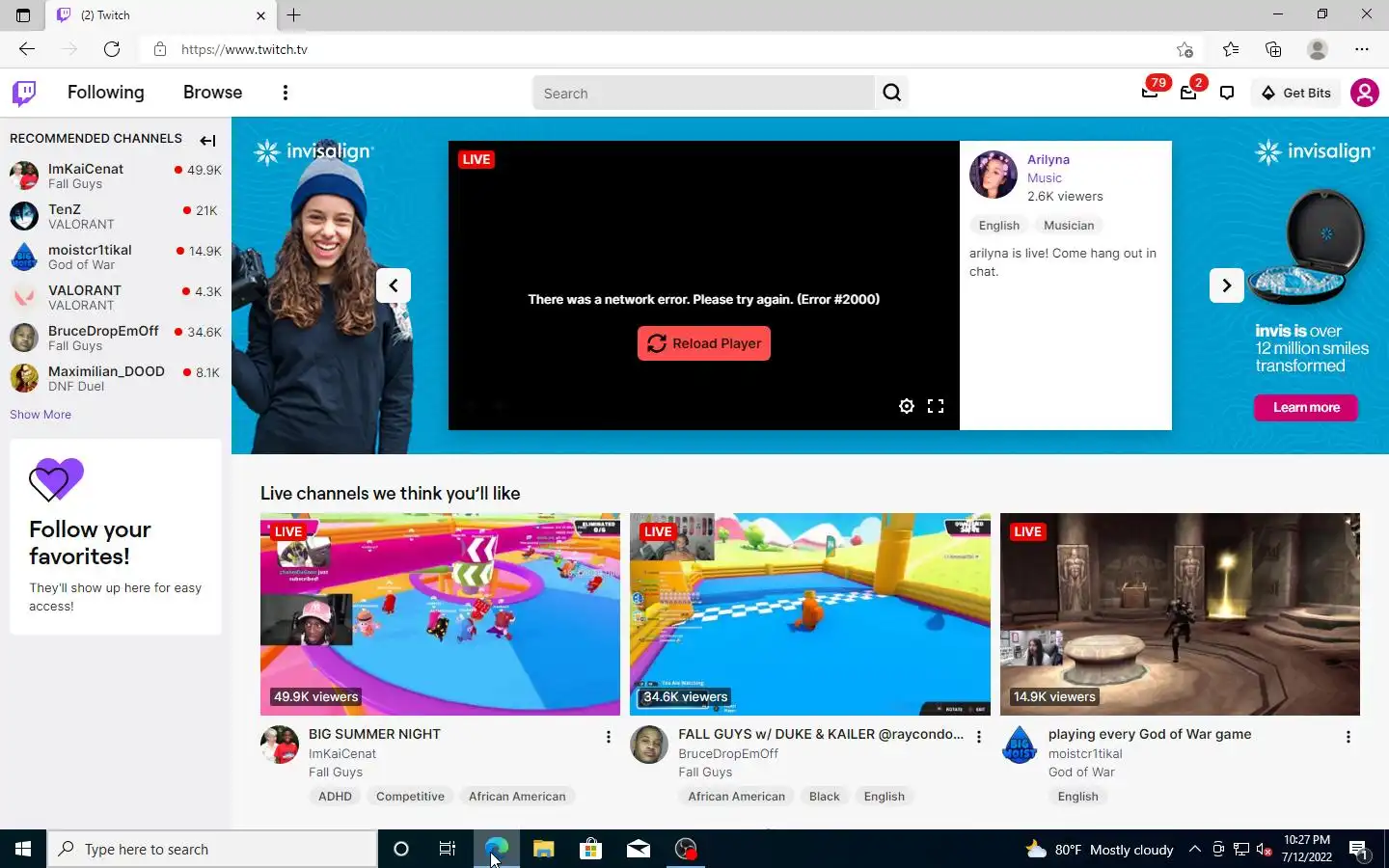Viewport: 1389px width, 868px height.
Task: Open Mail app from taskbar
Action: click(x=638, y=849)
